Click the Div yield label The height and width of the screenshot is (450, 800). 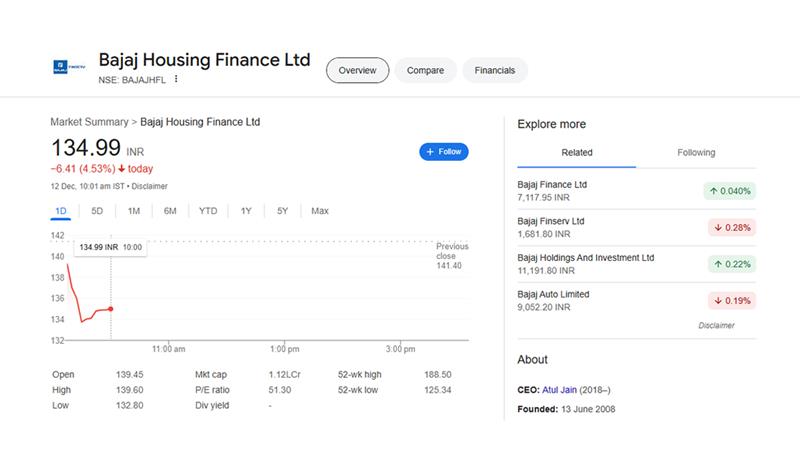point(212,405)
